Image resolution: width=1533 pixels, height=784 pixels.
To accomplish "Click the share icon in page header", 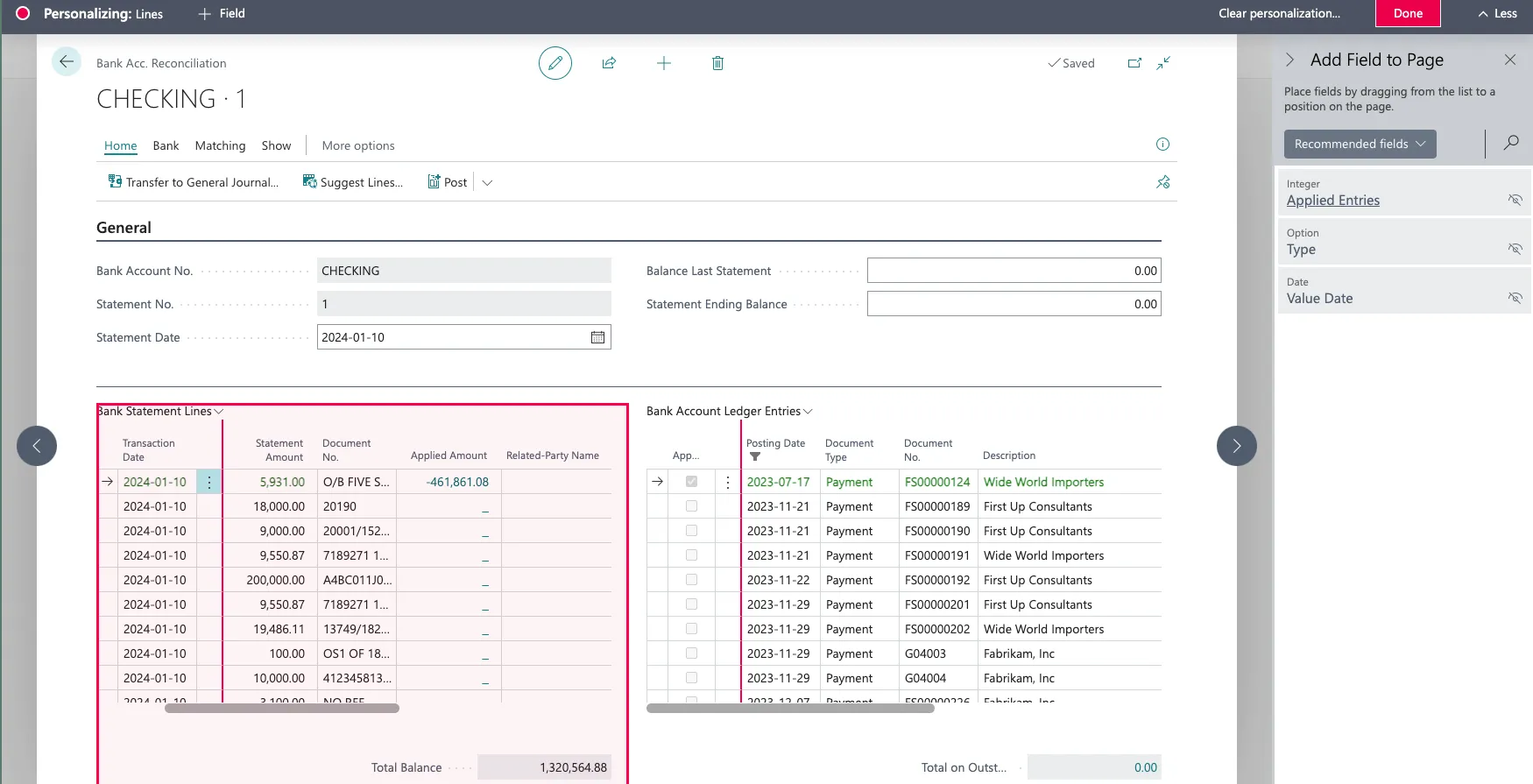I will pyautogui.click(x=610, y=63).
